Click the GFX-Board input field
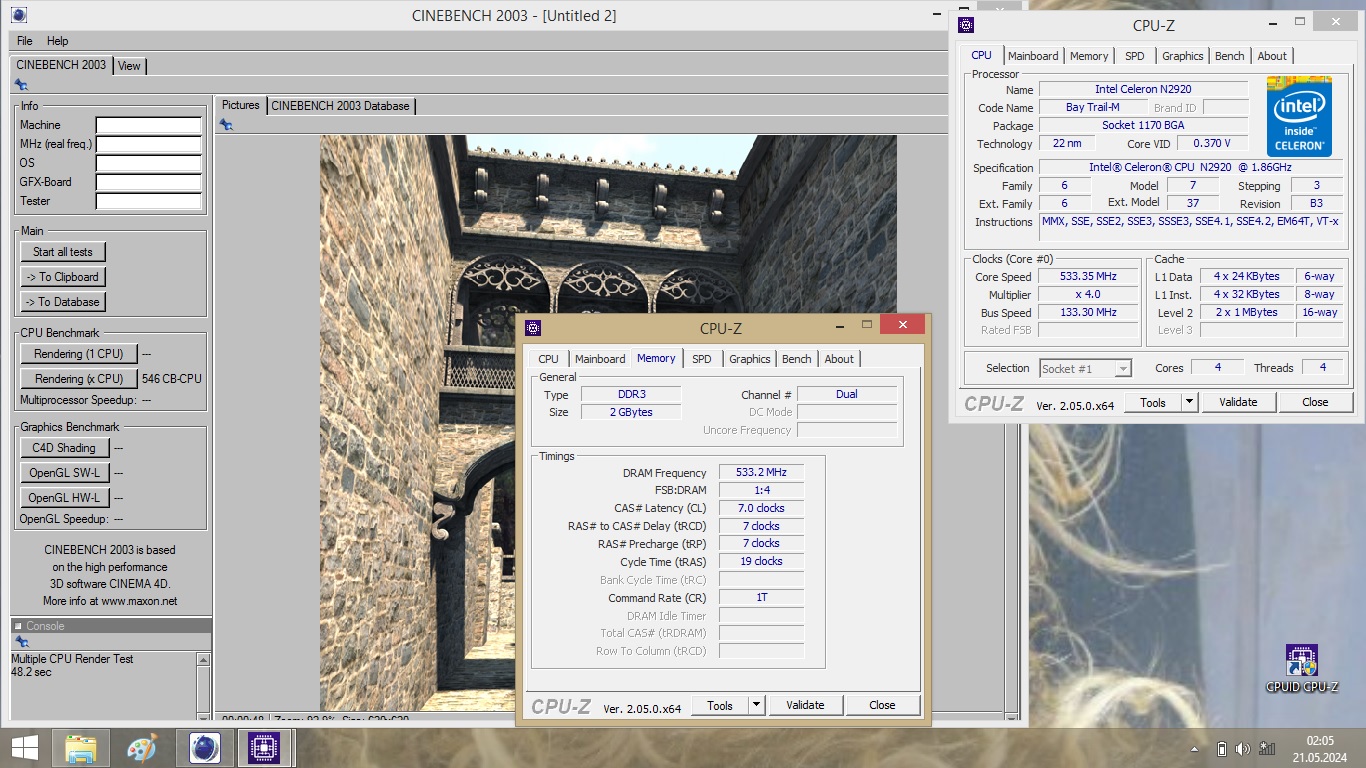The height and width of the screenshot is (768, 1366). (x=148, y=183)
